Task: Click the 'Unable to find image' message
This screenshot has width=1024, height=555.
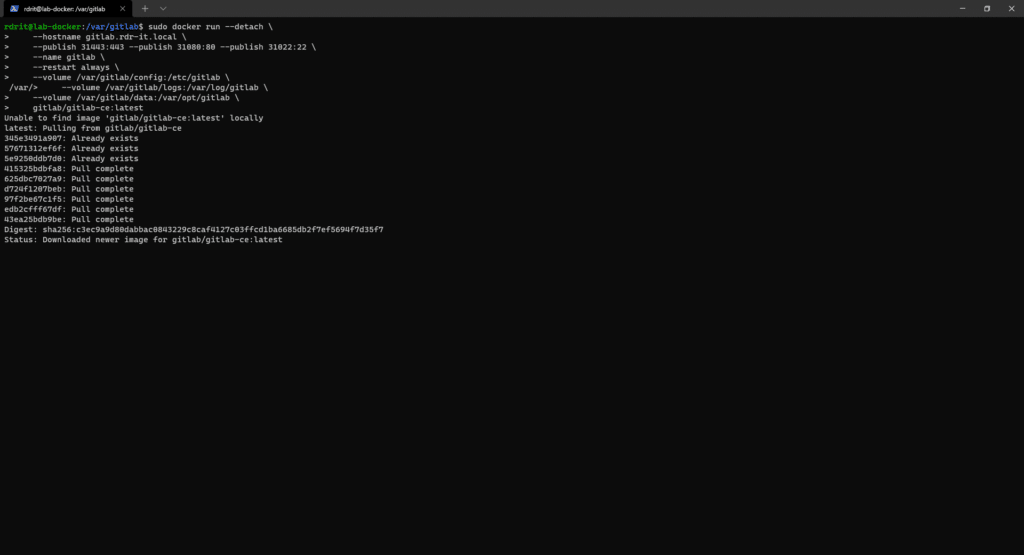Action: 134,118
